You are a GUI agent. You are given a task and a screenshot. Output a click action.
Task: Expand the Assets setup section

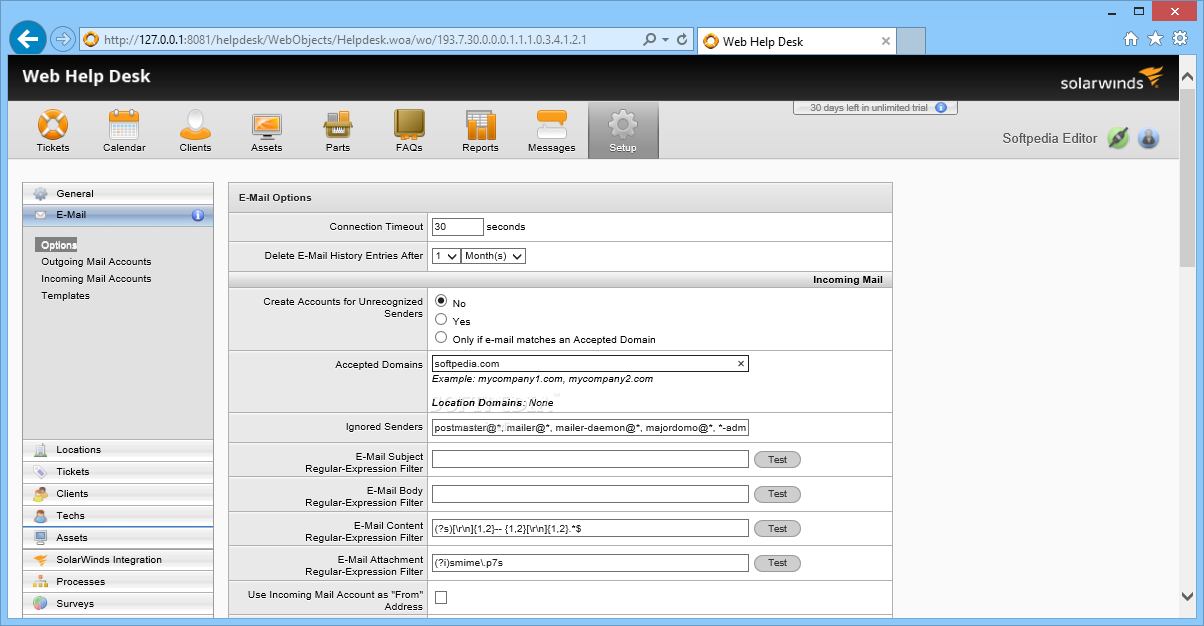tap(118, 538)
